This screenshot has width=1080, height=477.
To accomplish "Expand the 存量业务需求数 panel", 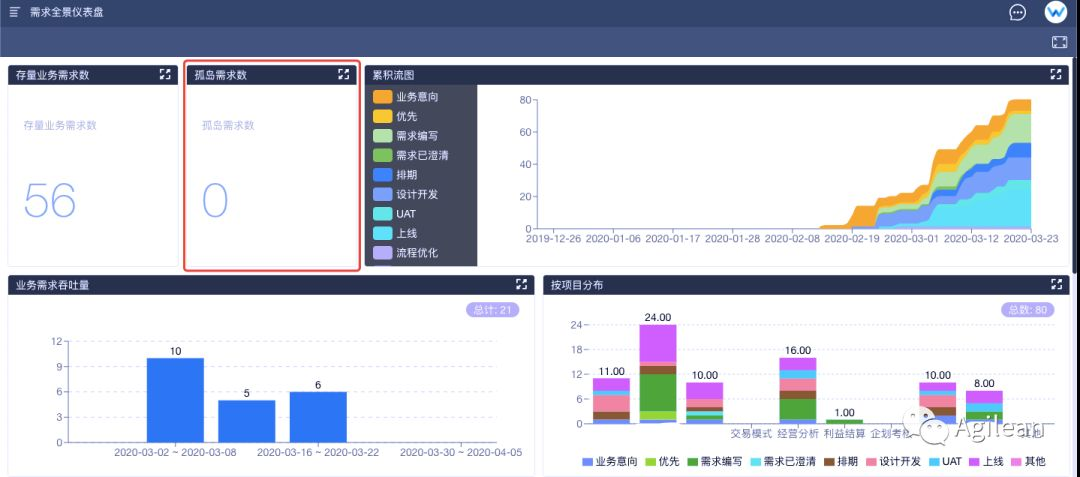I will [165, 74].
